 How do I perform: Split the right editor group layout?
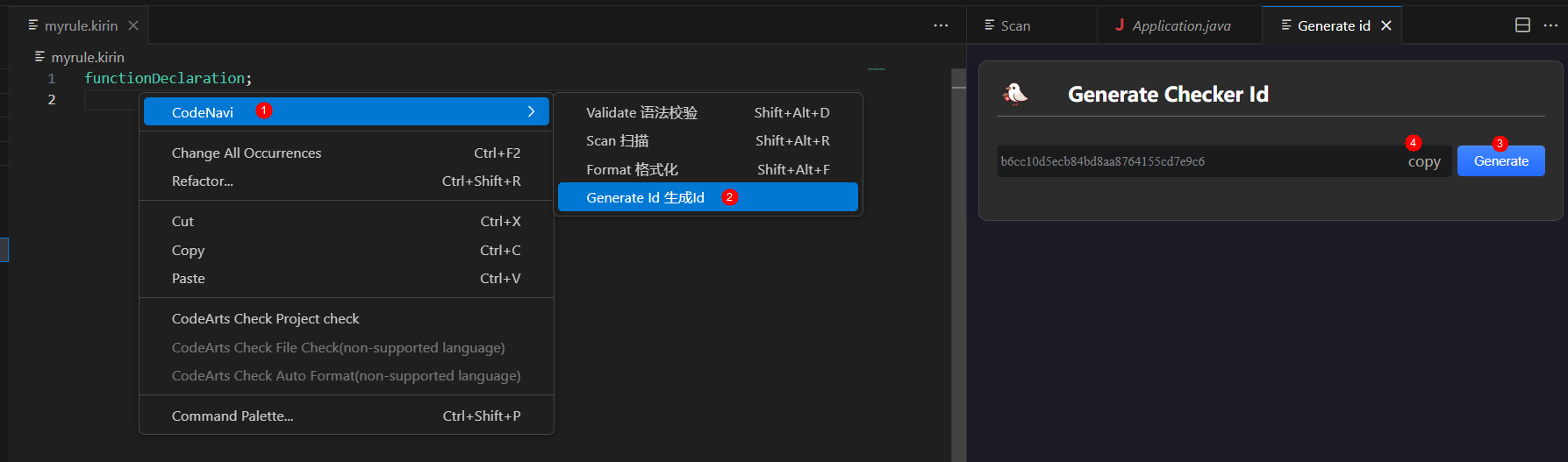coord(1523,25)
